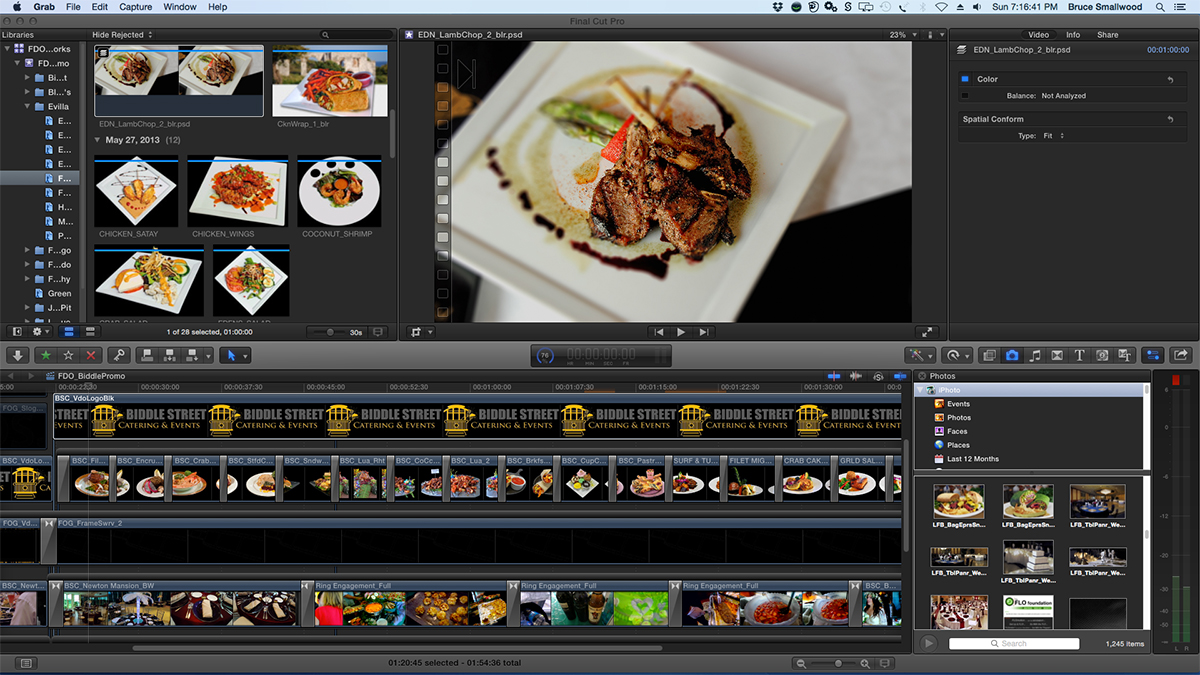
Task: Select the blue arrow Select tool
Action: point(230,355)
